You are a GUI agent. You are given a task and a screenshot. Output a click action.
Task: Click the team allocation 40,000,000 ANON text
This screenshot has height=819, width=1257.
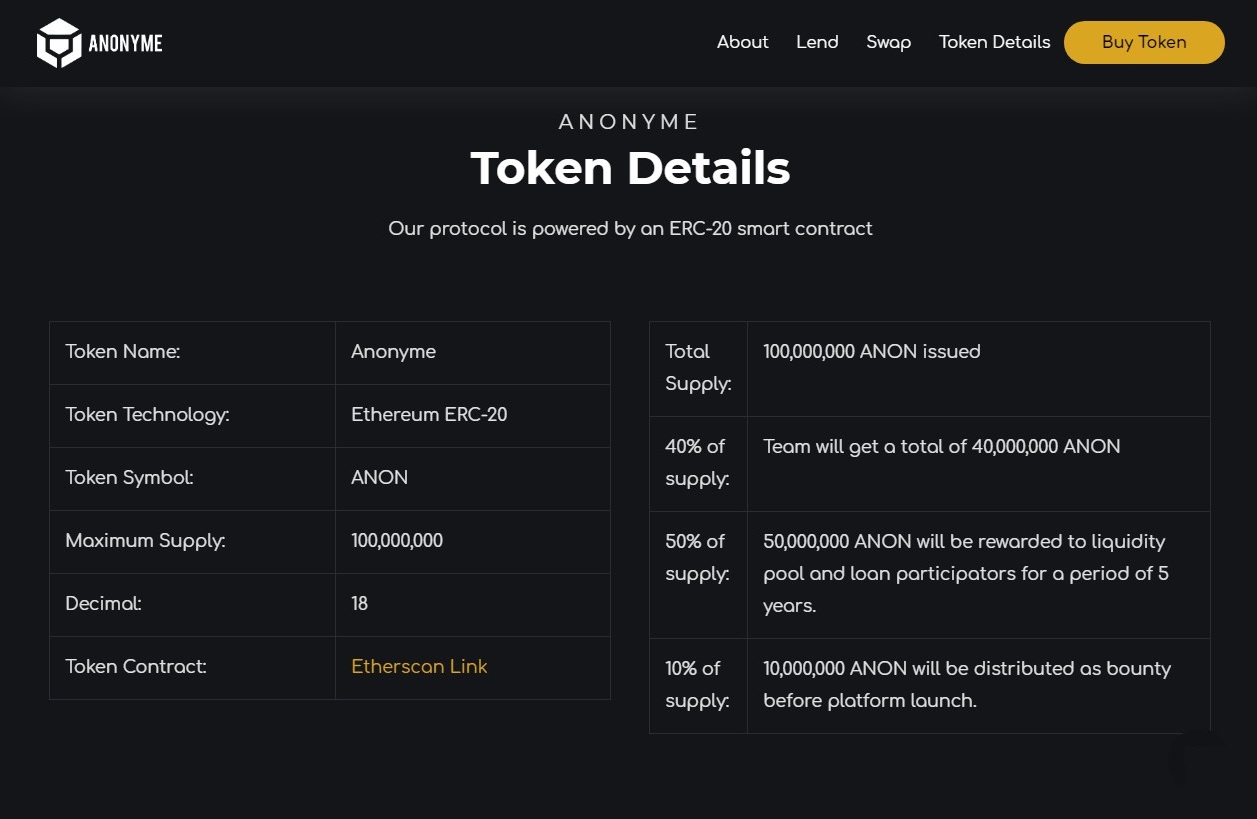click(x=941, y=446)
